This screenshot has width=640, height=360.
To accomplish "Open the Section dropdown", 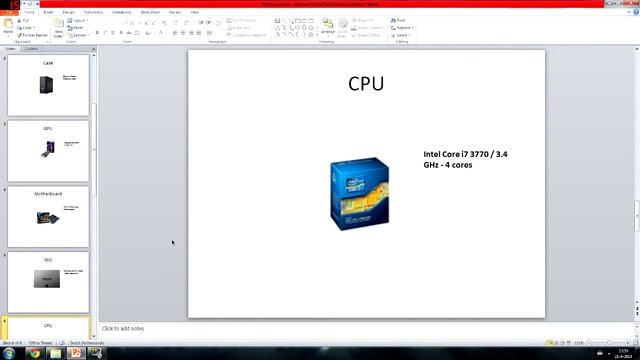I will point(78,35).
